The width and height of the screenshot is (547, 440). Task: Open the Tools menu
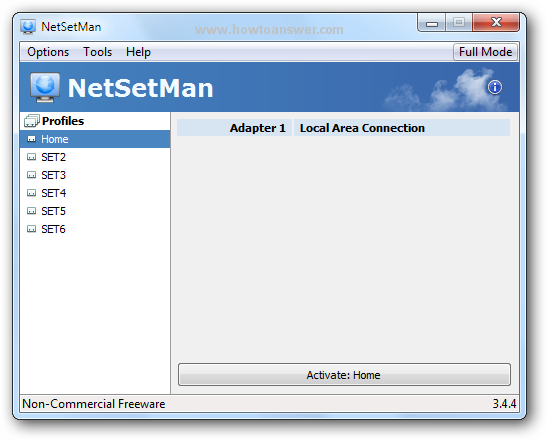[x=97, y=52]
